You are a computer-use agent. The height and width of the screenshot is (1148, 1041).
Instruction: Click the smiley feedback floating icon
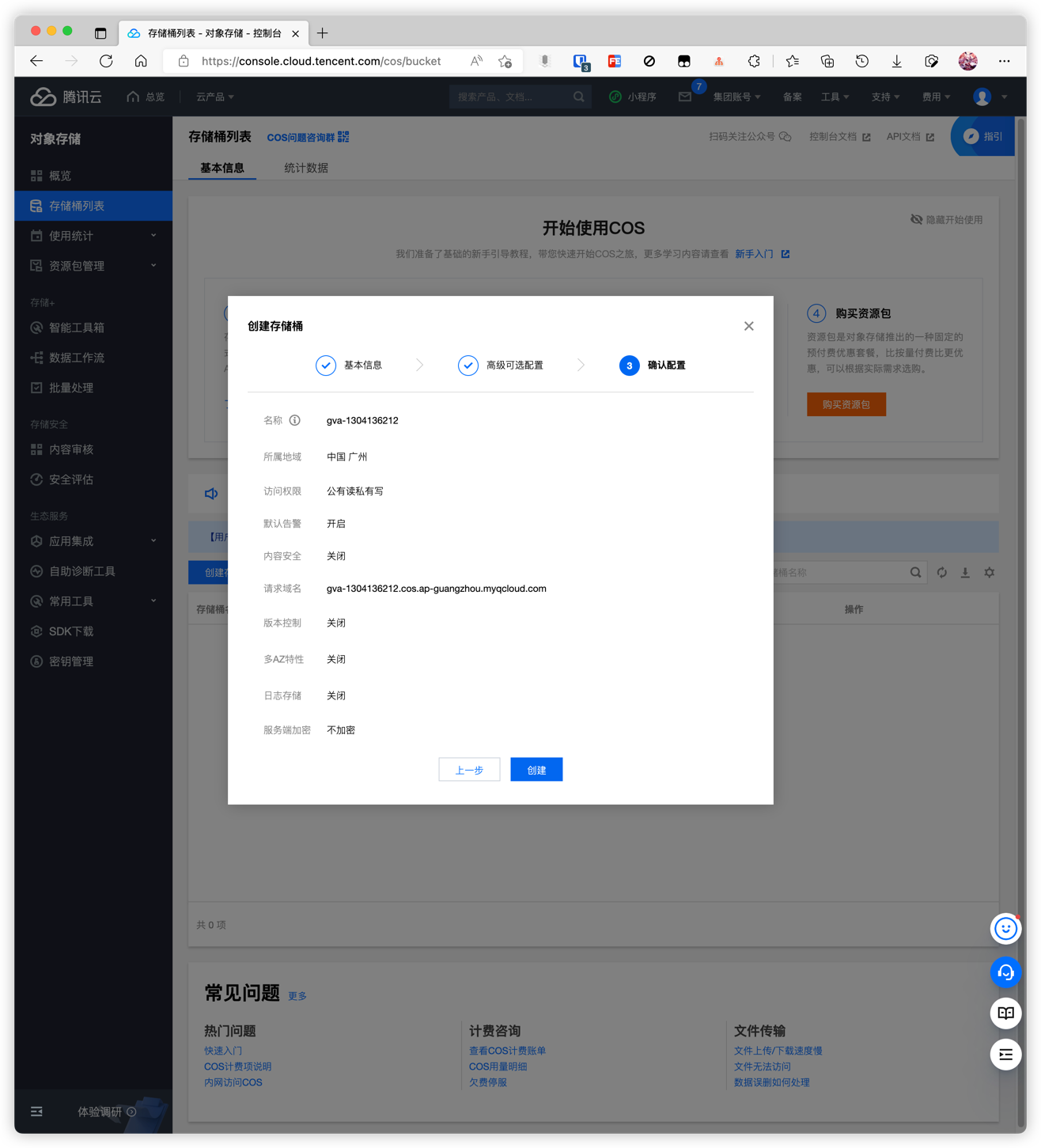[1005, 929]
